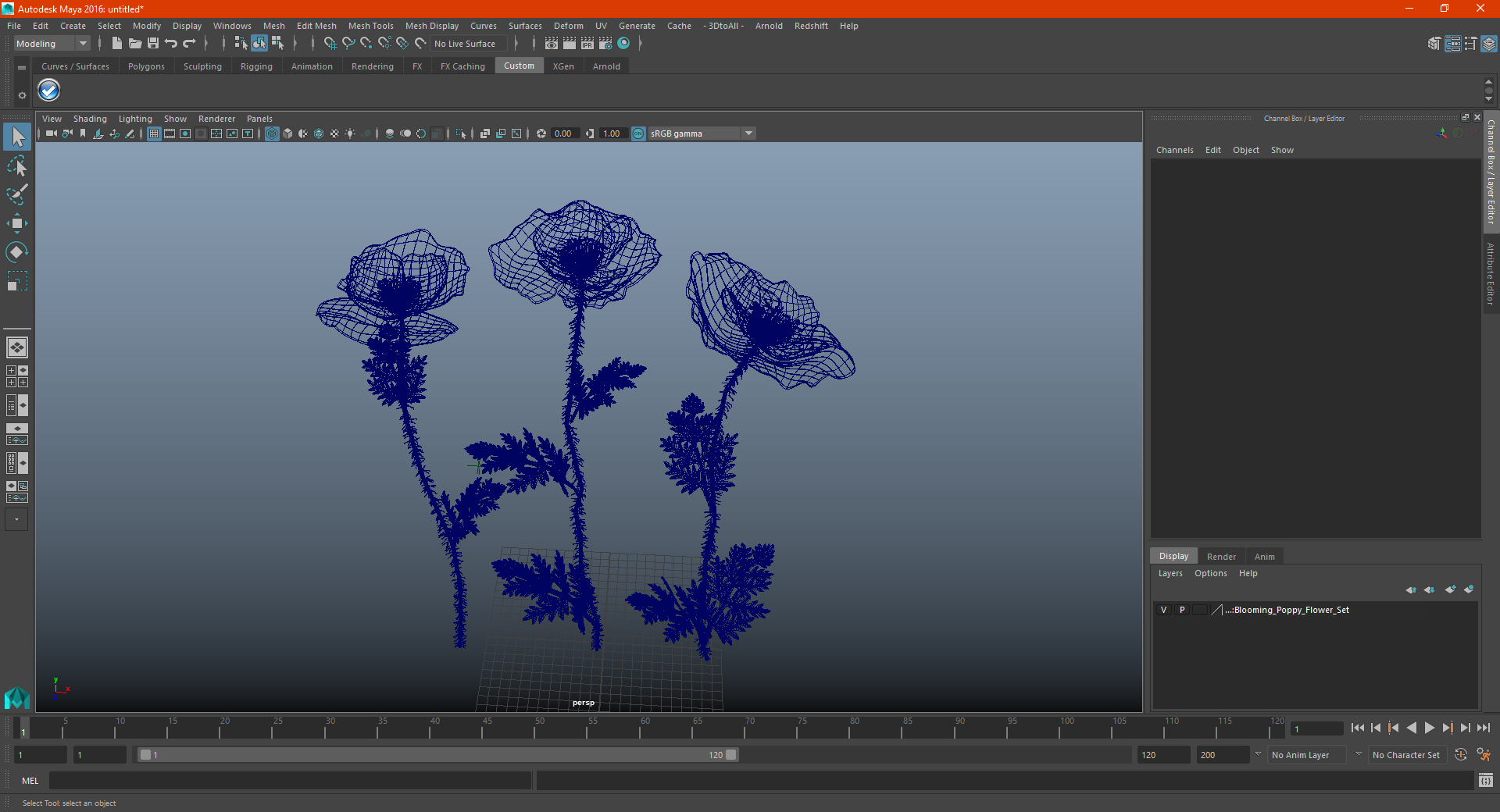Switch to the Anim layer tab
The width and height of the screenshot is (1500, 812).
tap(1264, 557)
